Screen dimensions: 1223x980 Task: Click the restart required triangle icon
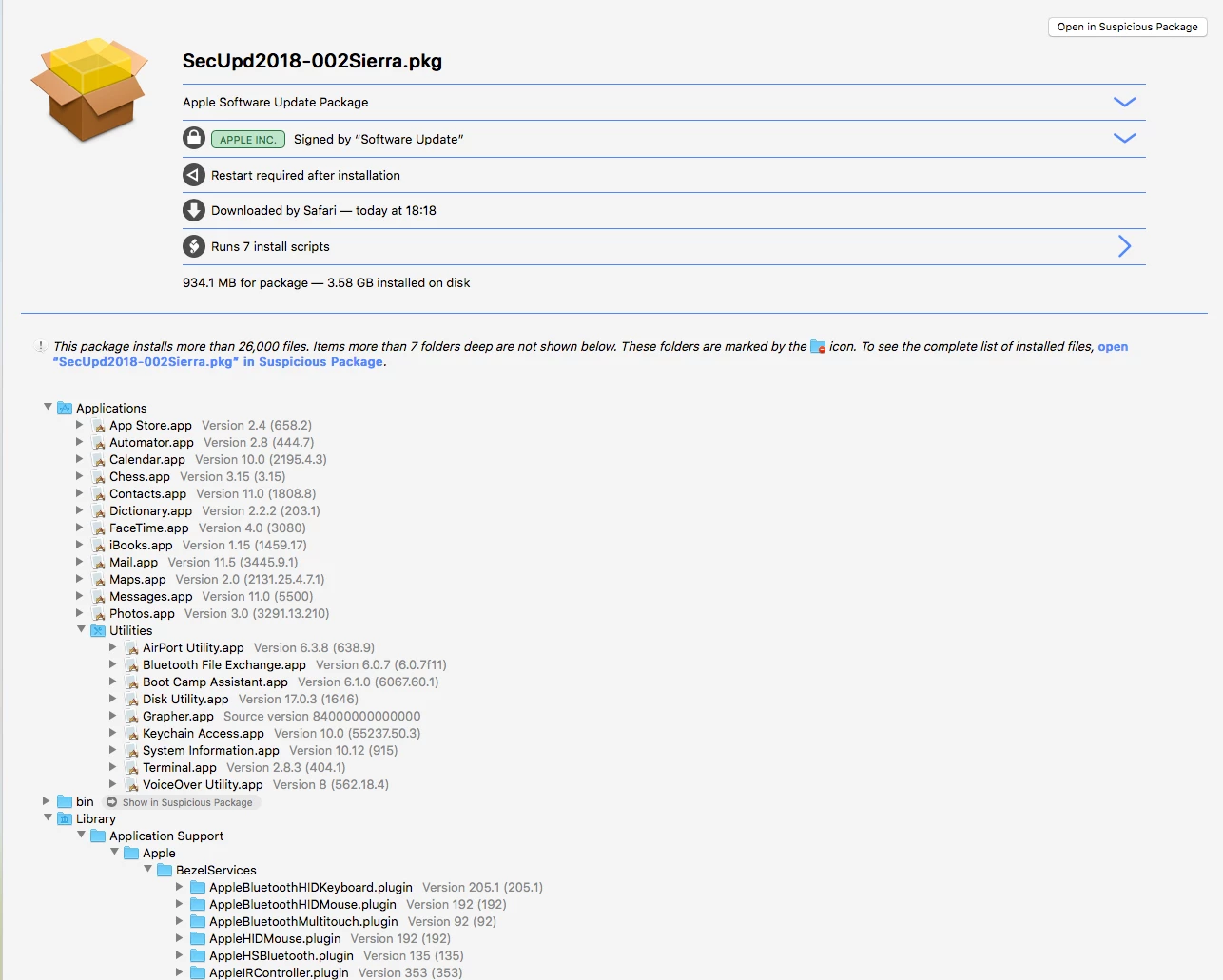[x=194, y=175]
